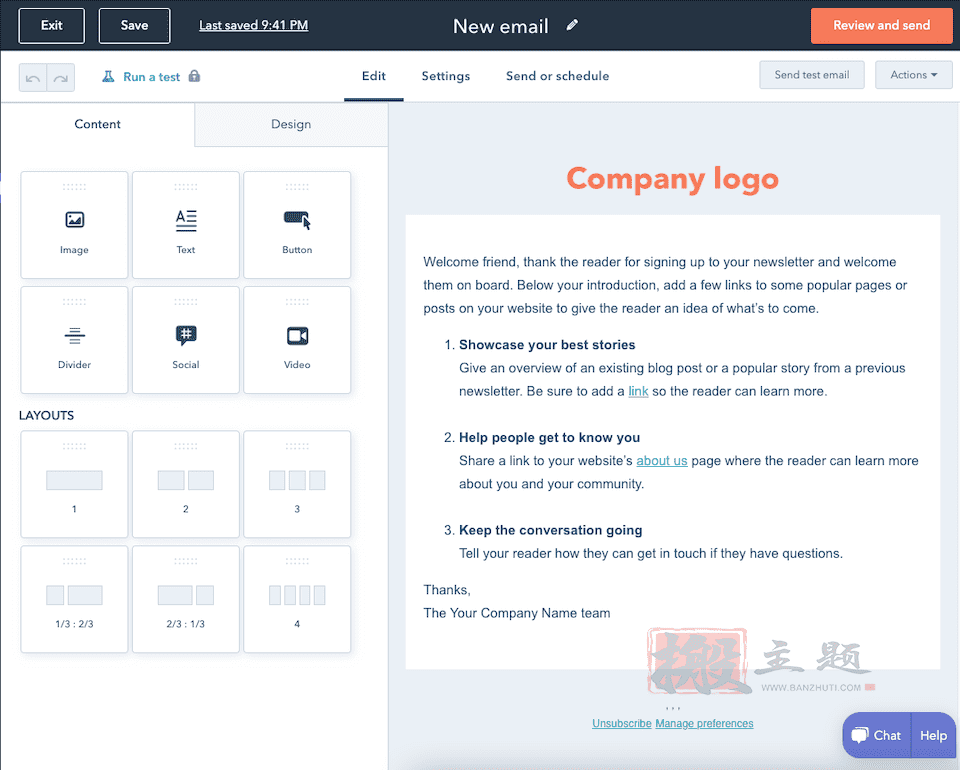Click the undo arrow icon
This screenshot has width=960, height=770.
[33, 78]
